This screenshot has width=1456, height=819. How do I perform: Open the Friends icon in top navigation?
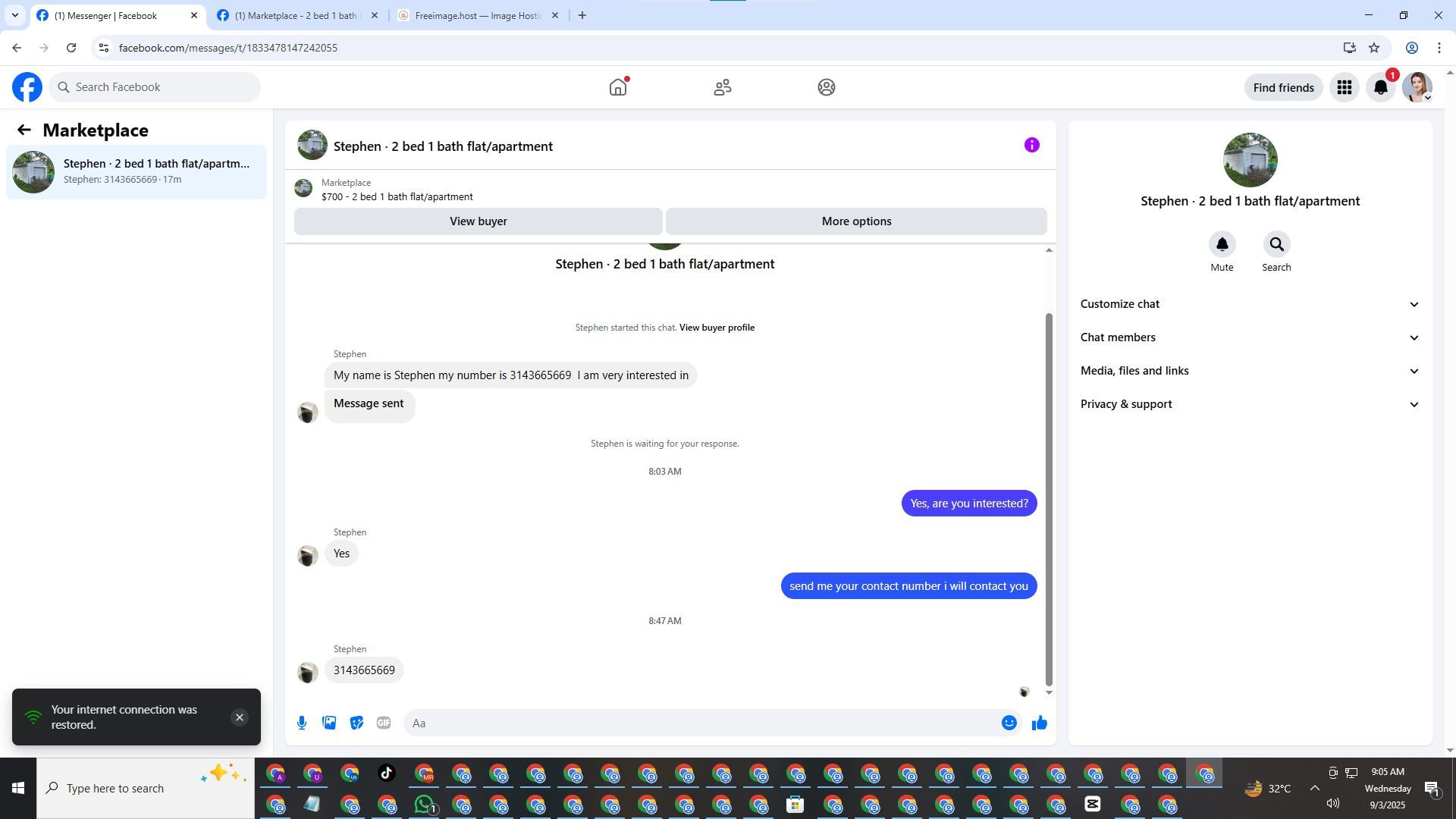click(723, 87)
